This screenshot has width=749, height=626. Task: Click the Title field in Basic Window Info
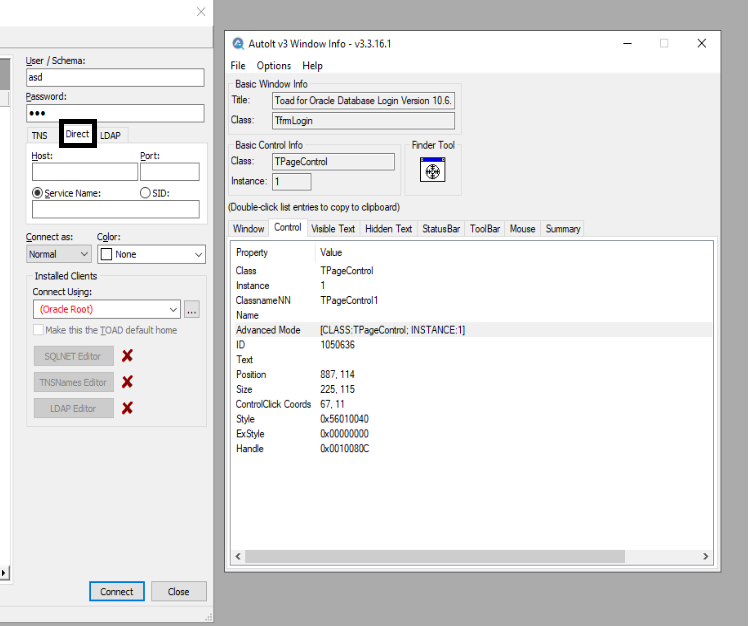coord(363,101)
